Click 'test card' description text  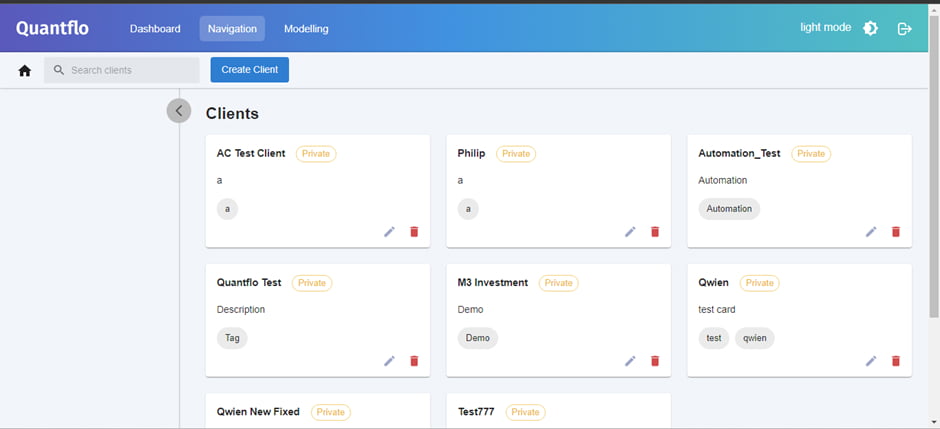click(717, 310)
